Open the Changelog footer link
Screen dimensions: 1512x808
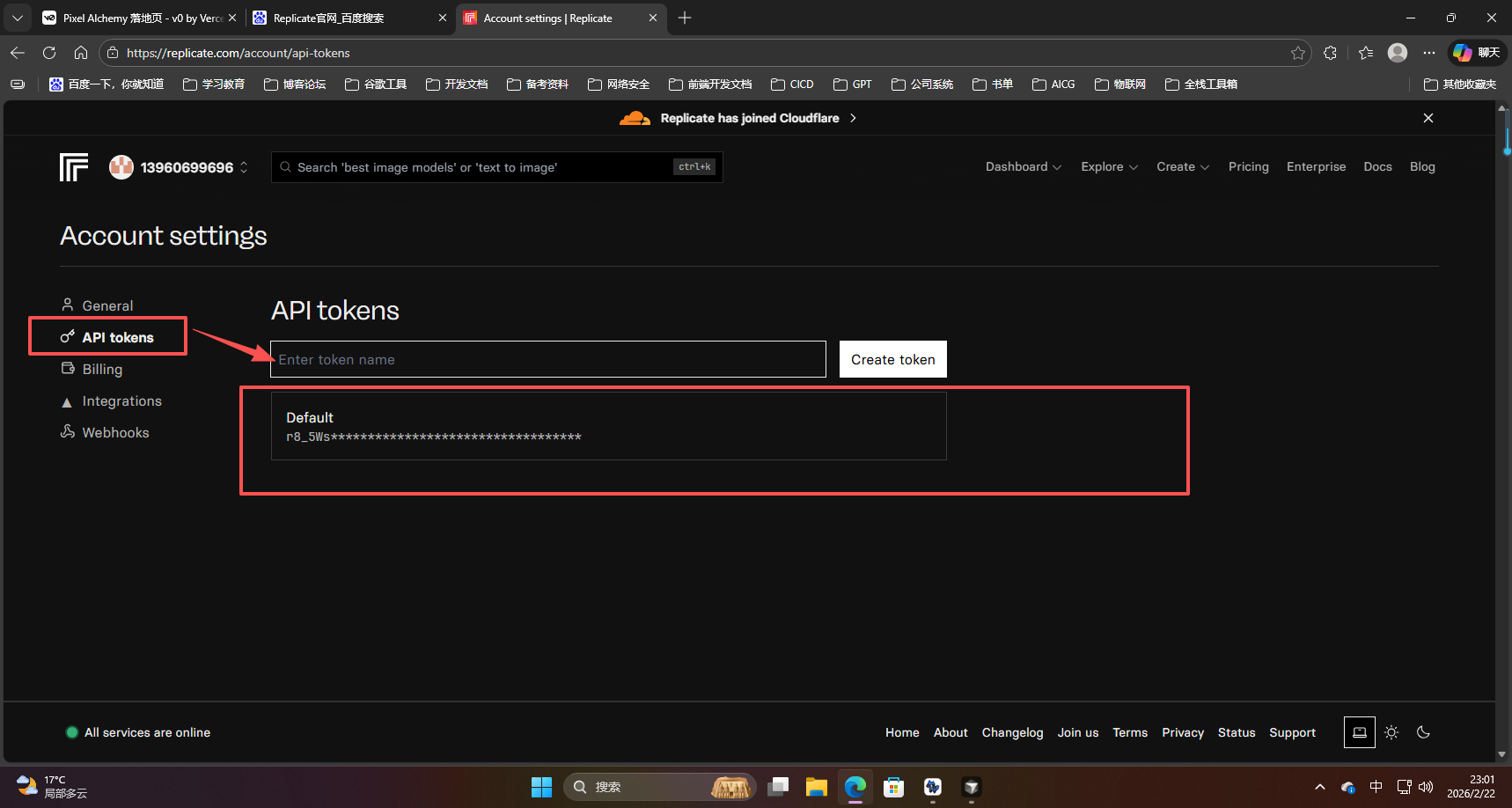pos(1012,732)
